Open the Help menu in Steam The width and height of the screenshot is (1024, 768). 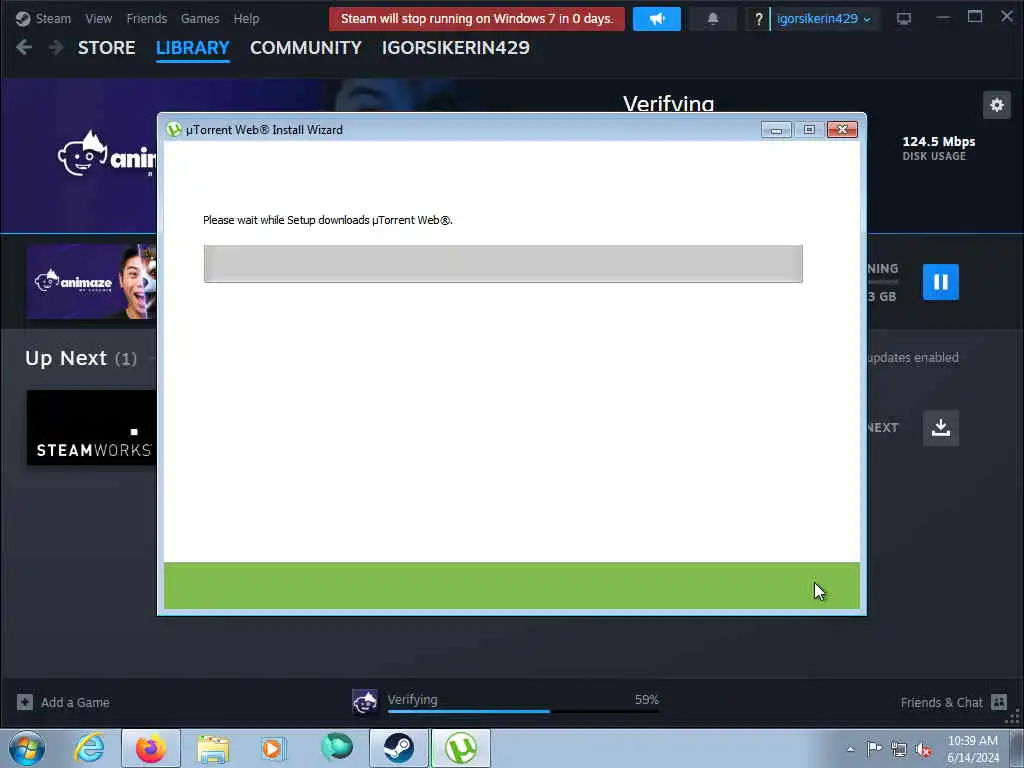[246, 18]
